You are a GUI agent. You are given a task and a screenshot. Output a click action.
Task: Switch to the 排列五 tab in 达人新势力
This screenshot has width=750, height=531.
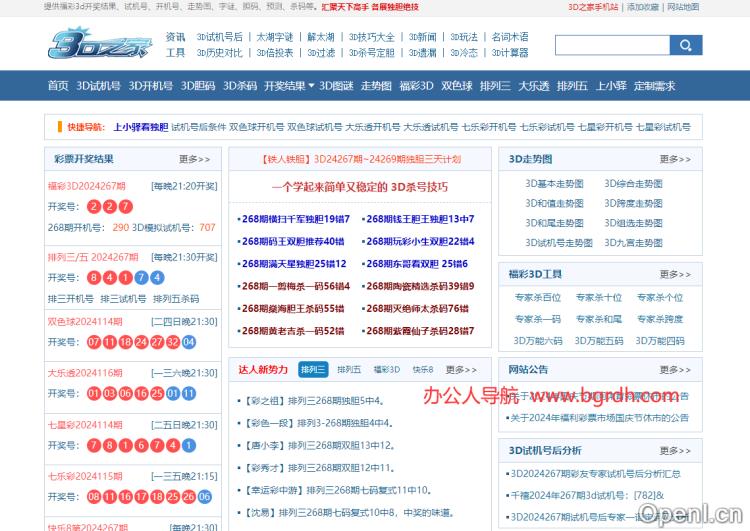pyautogui.click(x=348, y=369)
